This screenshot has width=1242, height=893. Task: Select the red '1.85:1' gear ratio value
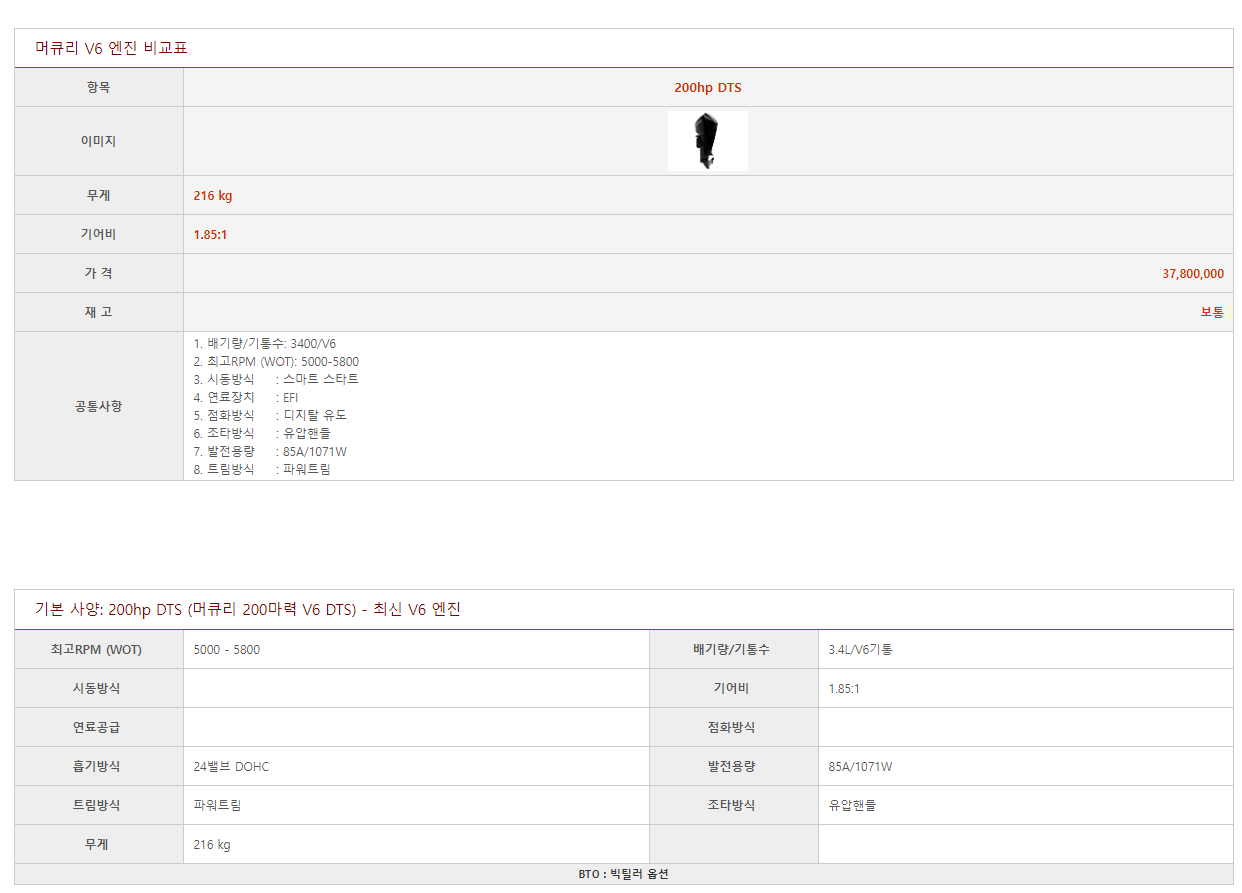pos(211,235)
